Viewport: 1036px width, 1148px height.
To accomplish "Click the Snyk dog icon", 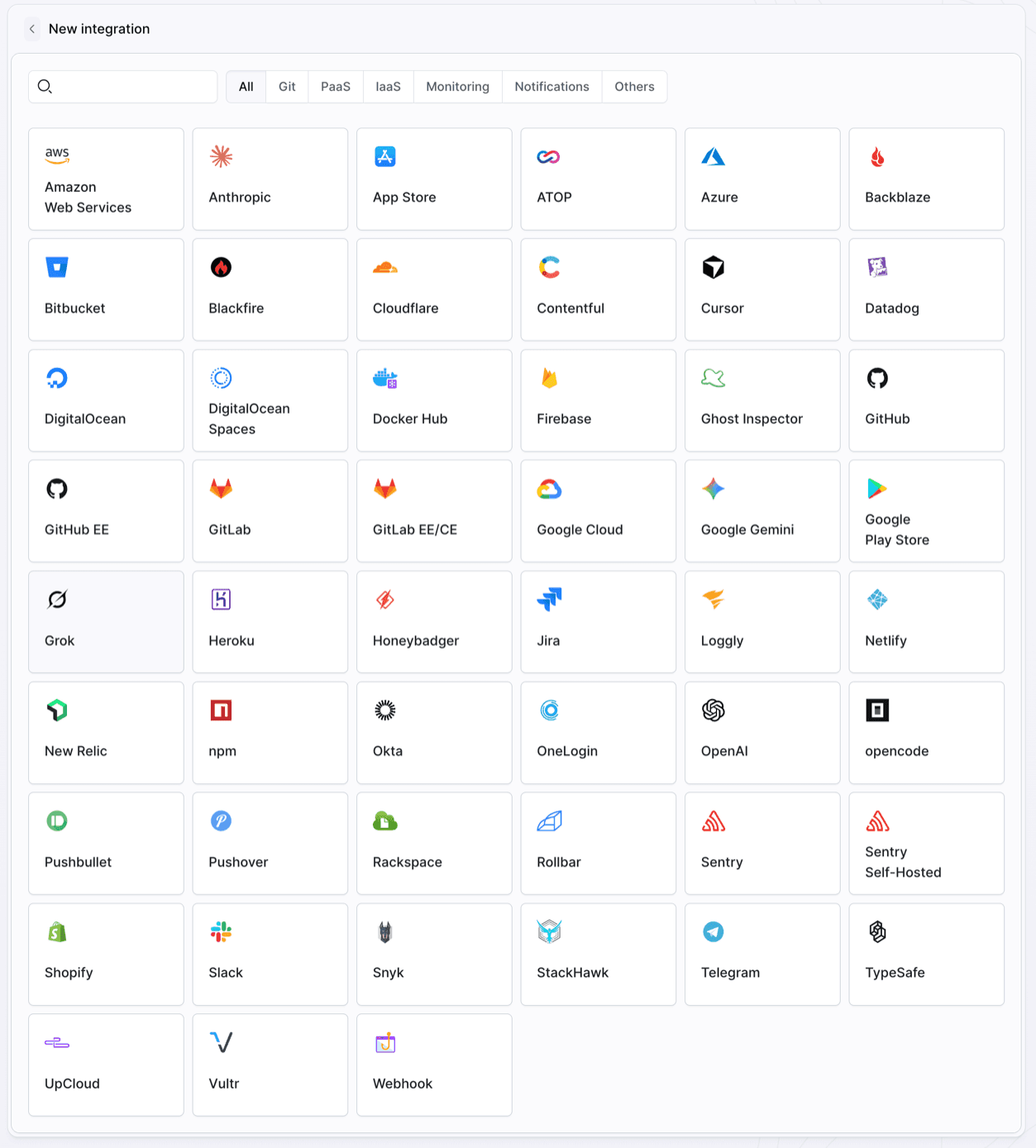I will point(385,932).
